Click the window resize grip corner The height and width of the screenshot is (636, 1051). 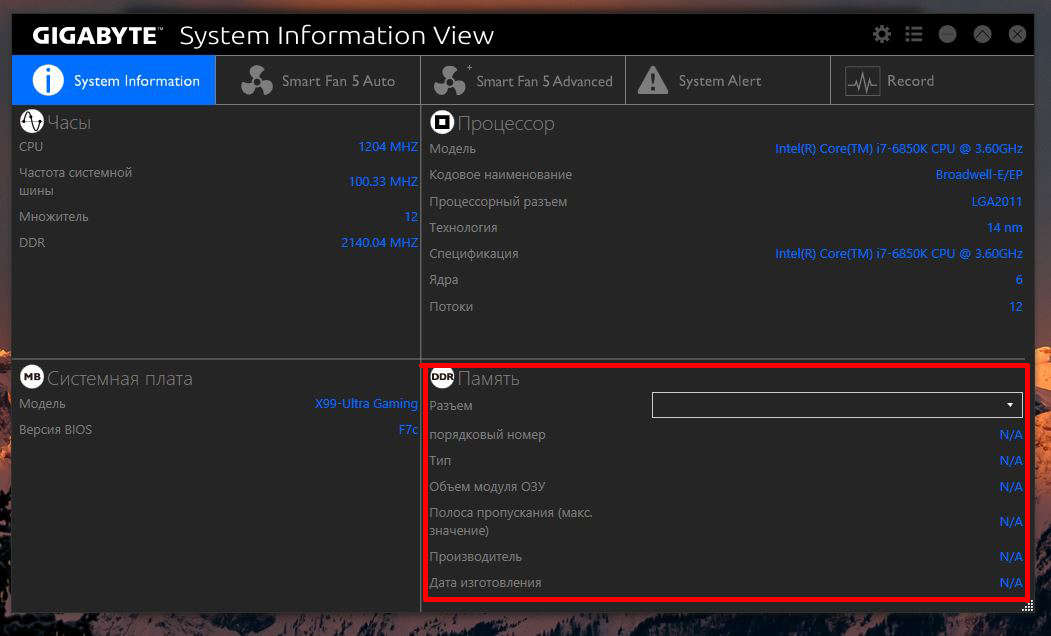[1028, 607]
